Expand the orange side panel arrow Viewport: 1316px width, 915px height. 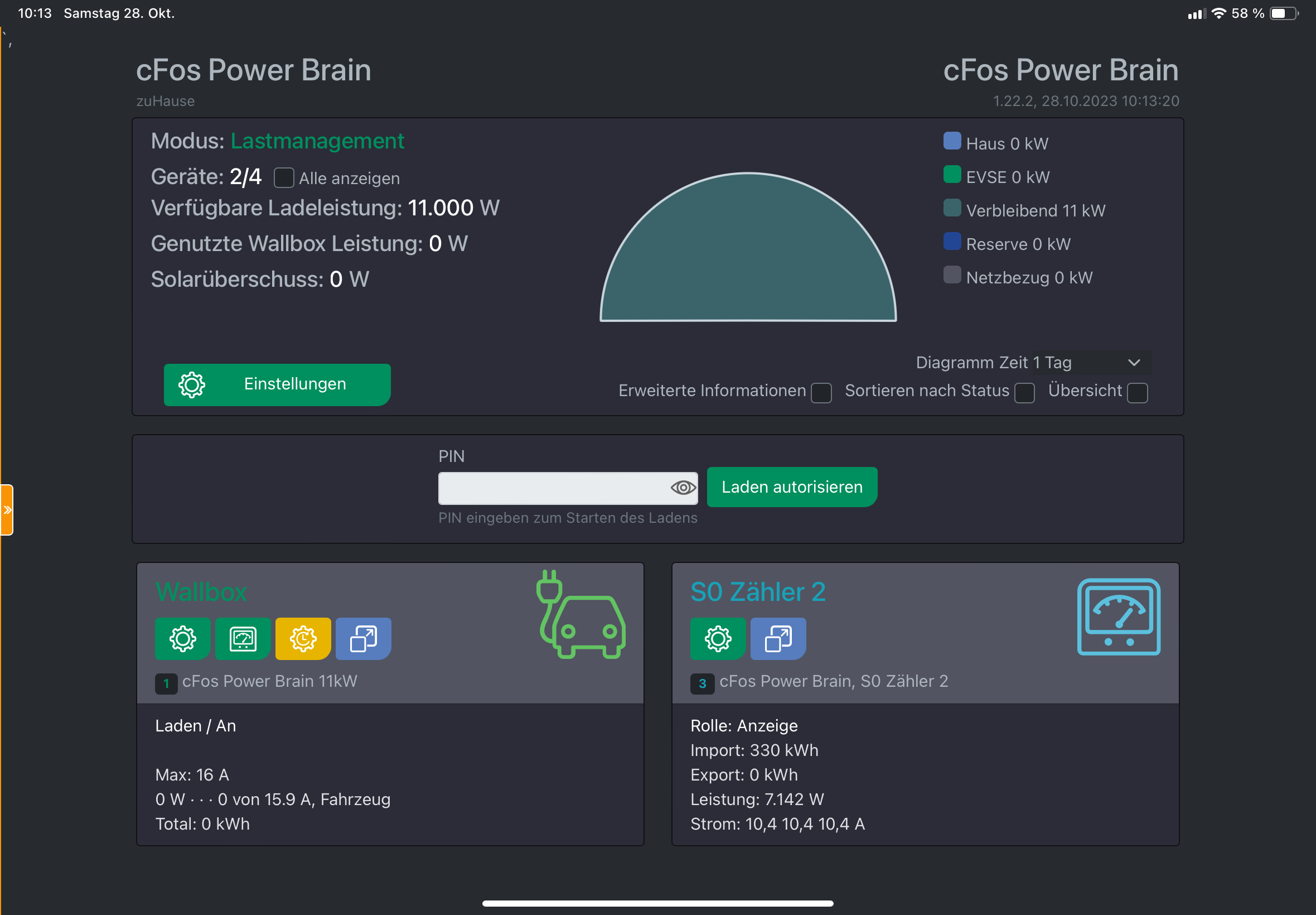7,510
